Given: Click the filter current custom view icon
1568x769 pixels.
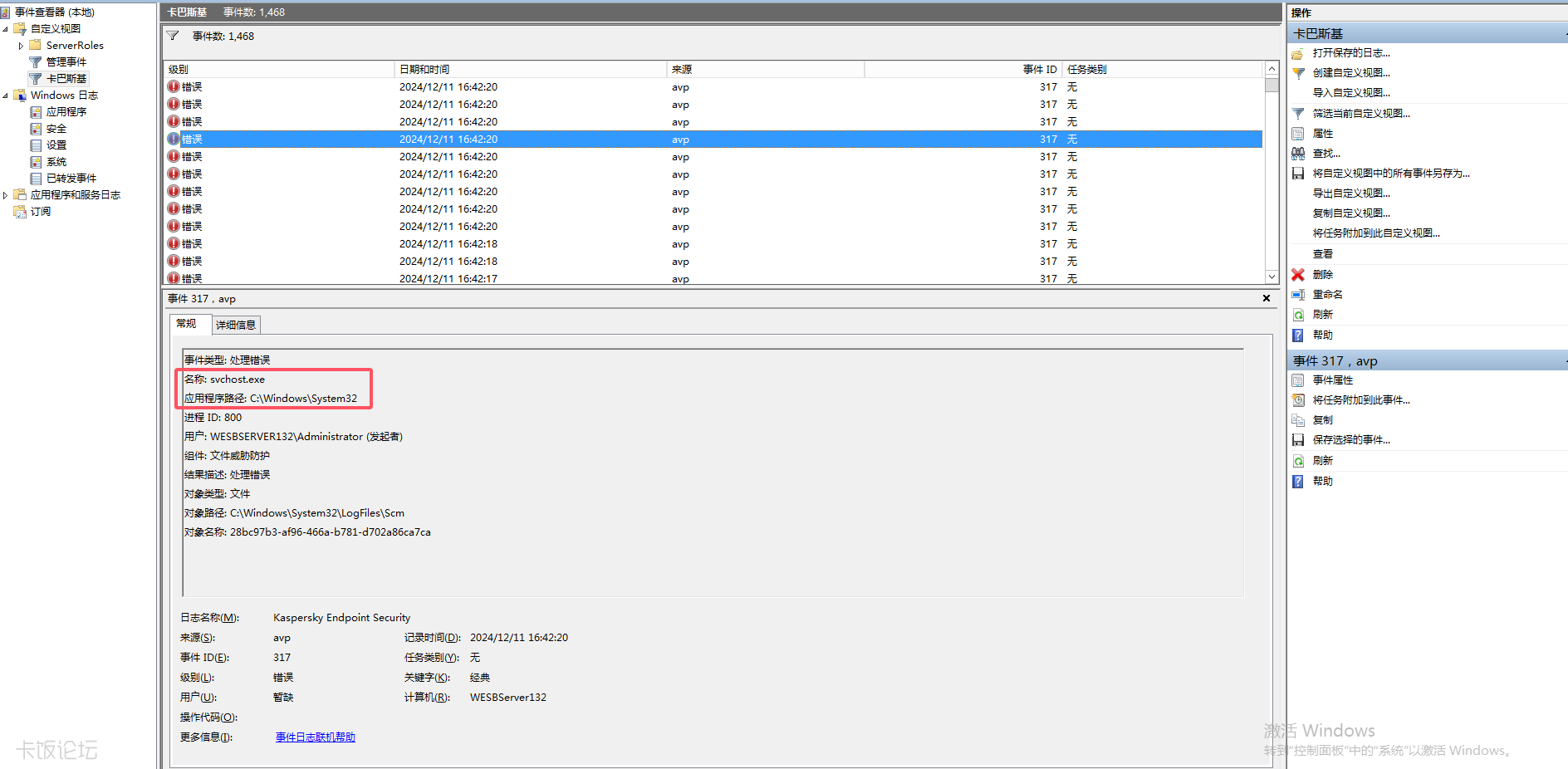Looking at the screenshot, I should click(x=1298, y=114).
